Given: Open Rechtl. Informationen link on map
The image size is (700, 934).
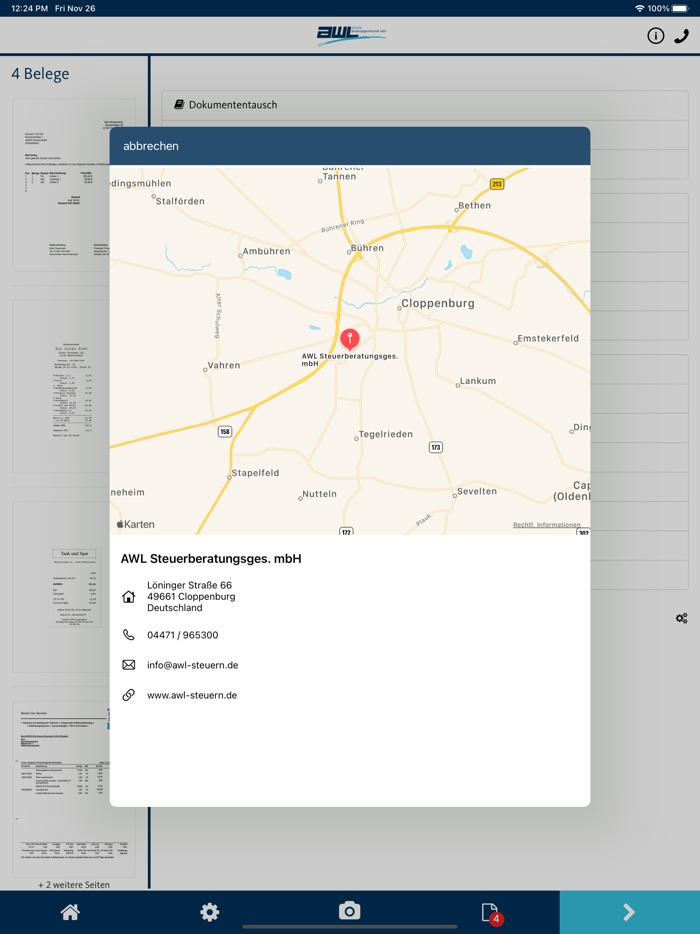Looking at the screenshot, I should coord(546,525).
